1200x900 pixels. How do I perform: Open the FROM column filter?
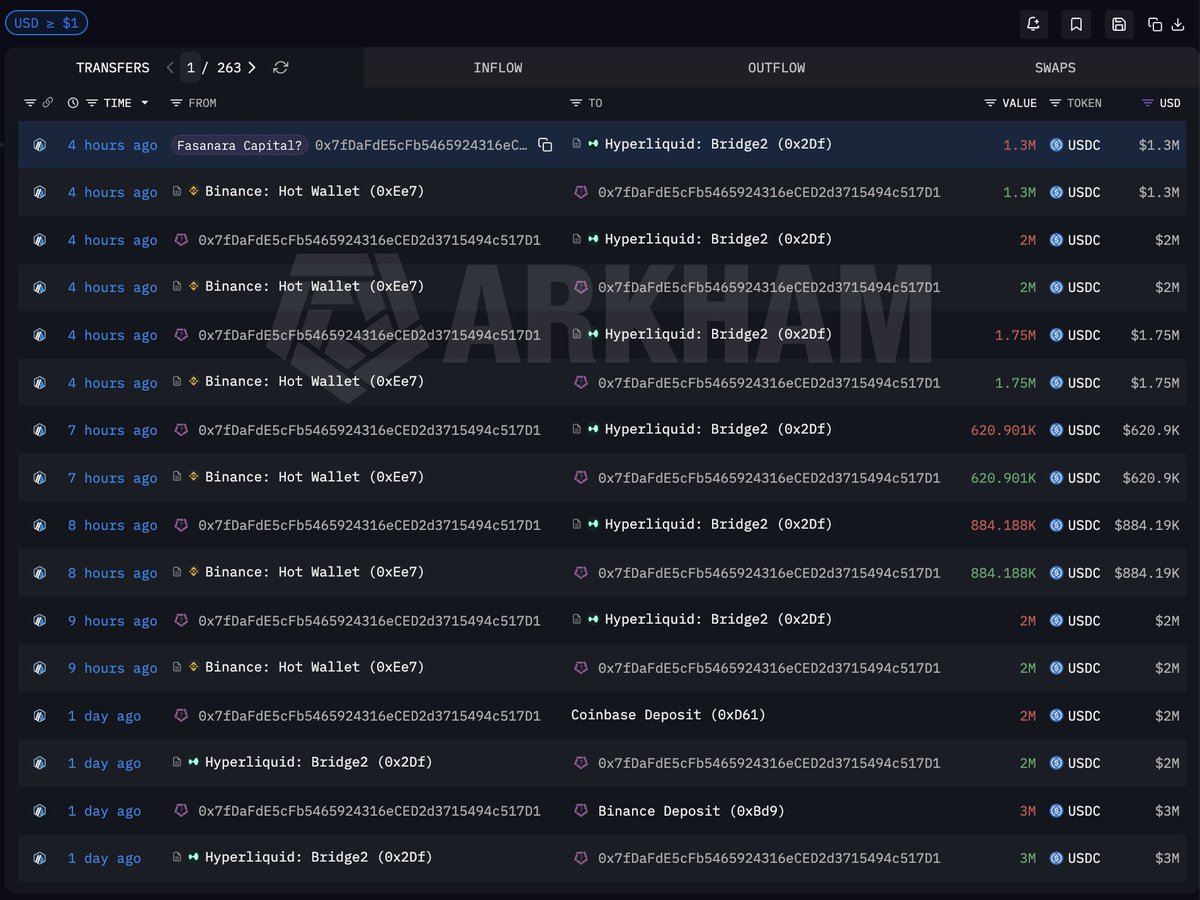pos(176,103)
